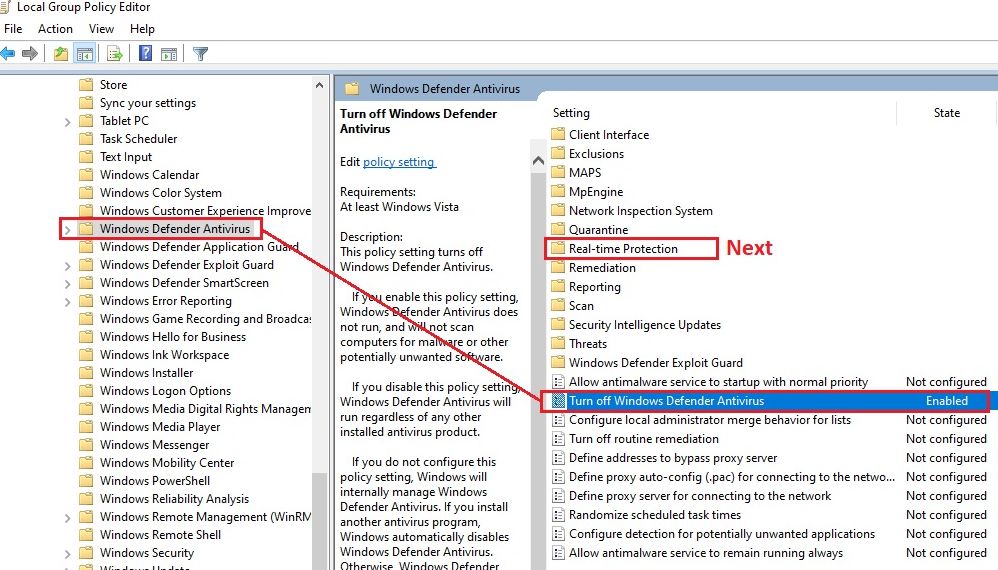The width and height of the screenshot is (998, 570).
Task: Select Sync your settings in tree
Action: coord(148,103)
